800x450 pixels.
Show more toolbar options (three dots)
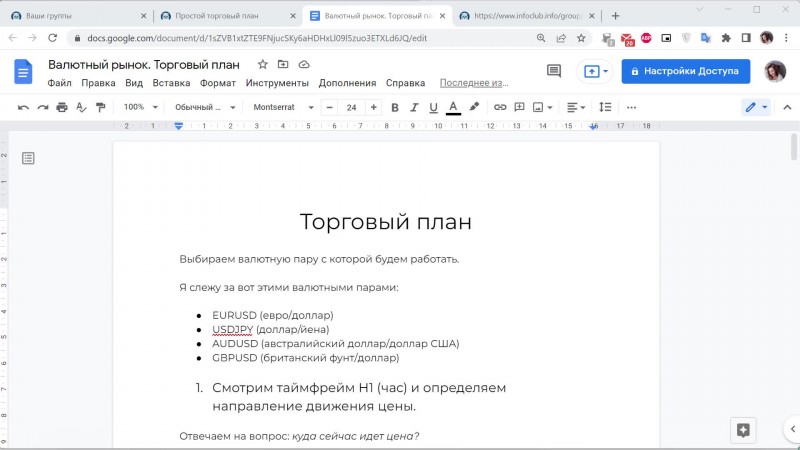pyautogui.click(x=631, y=107)
